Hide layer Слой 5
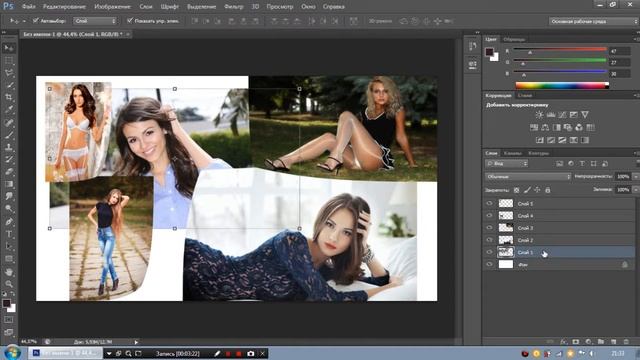Image resolution: width=640 pixels, height=360 pixels. 489,203
